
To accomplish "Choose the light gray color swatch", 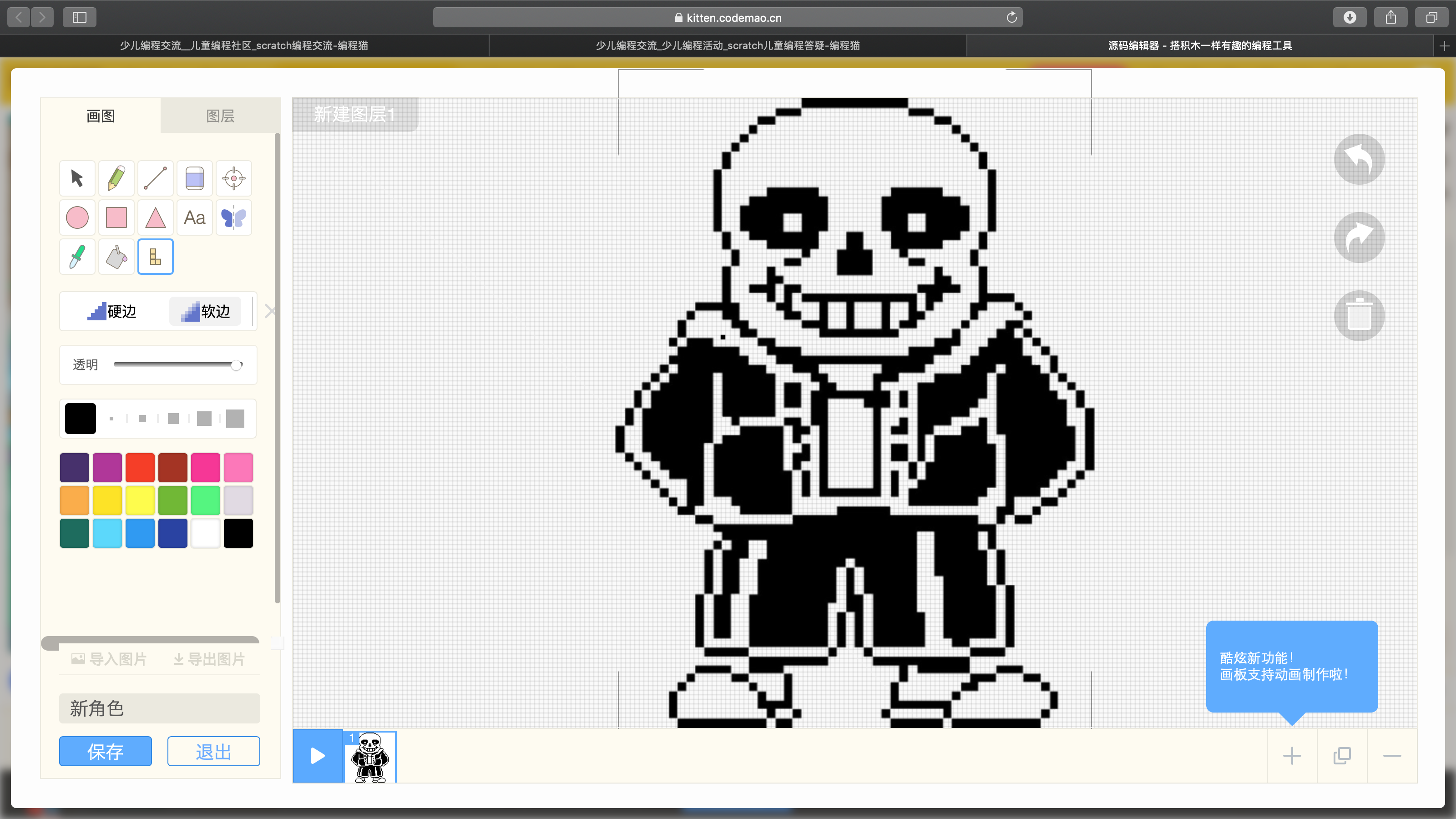I will tap(238, 501).
